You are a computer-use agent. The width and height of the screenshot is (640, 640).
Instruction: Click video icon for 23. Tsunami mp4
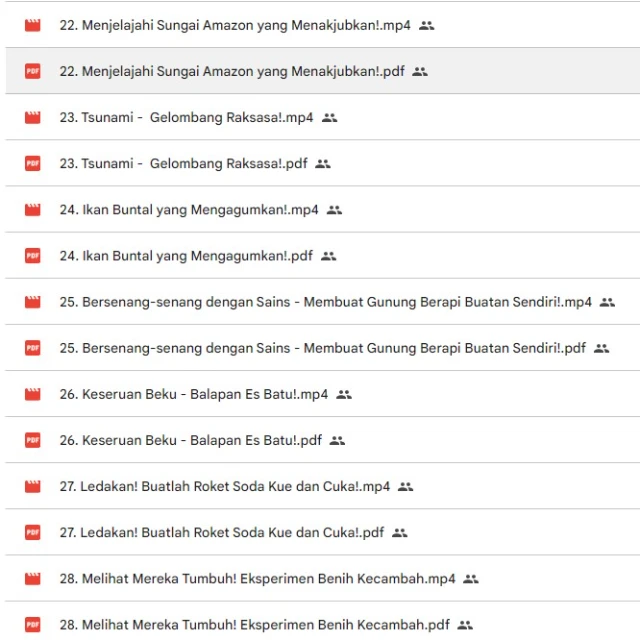point(33,118)
